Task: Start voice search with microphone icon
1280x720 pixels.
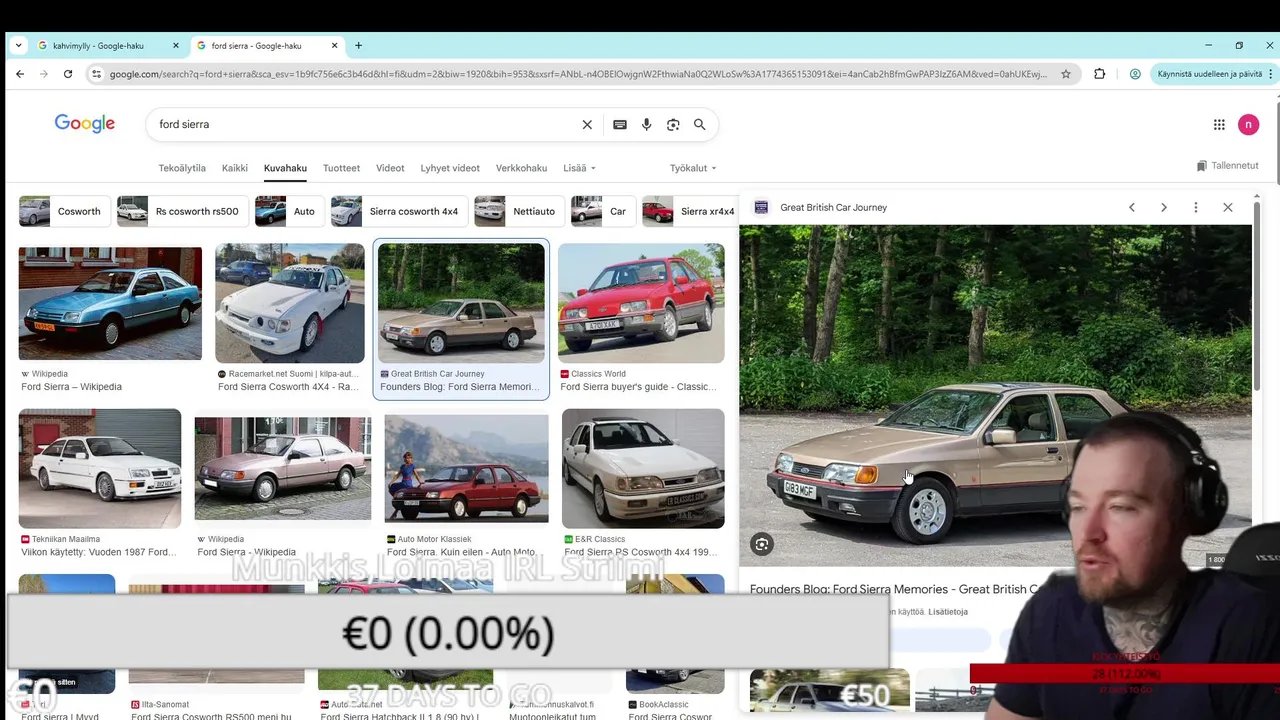Action: (x=646, y=125)
